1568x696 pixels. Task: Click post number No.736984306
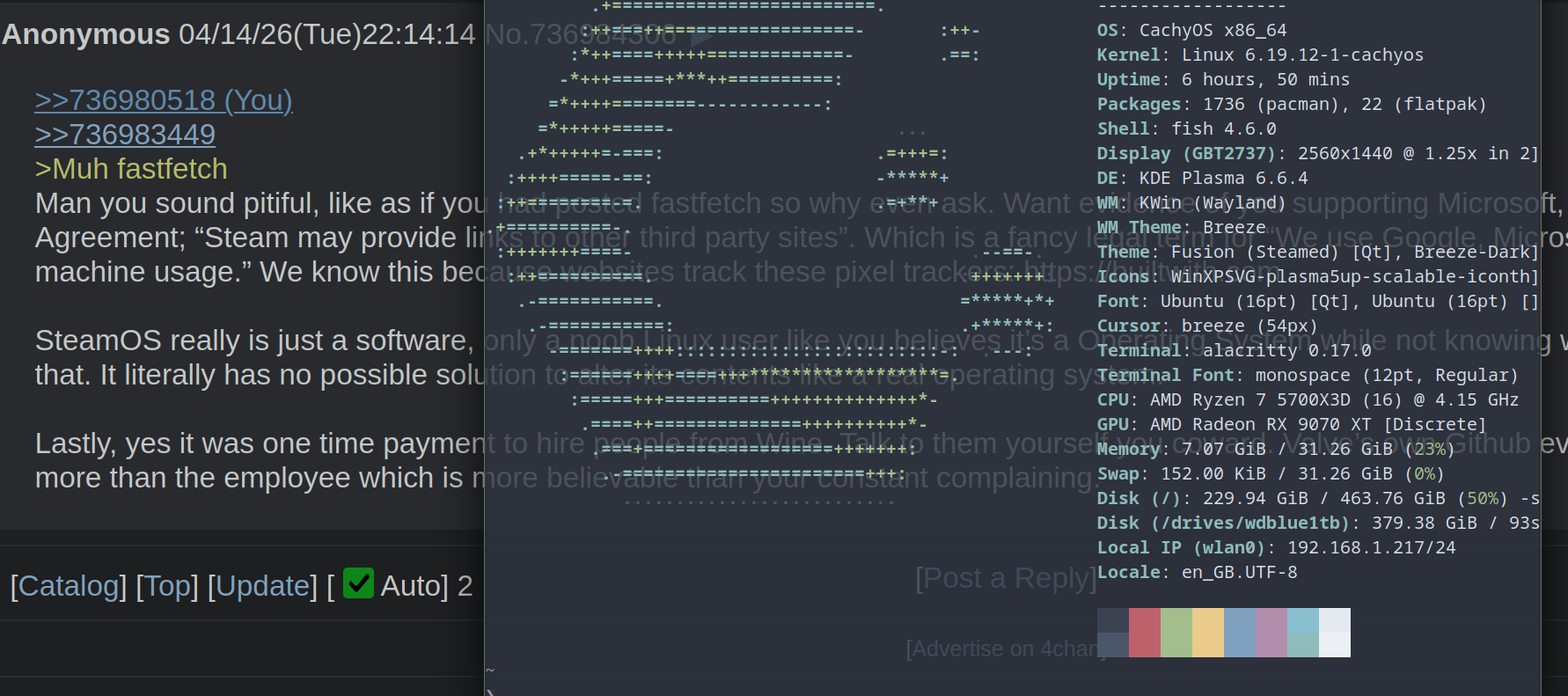tap(581, 34)
